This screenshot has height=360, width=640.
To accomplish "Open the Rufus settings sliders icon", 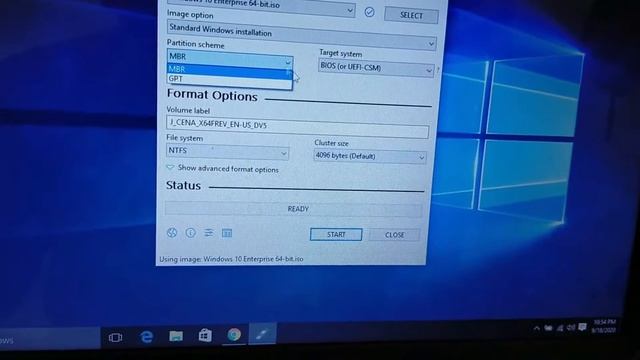I will tap(209, 233).
